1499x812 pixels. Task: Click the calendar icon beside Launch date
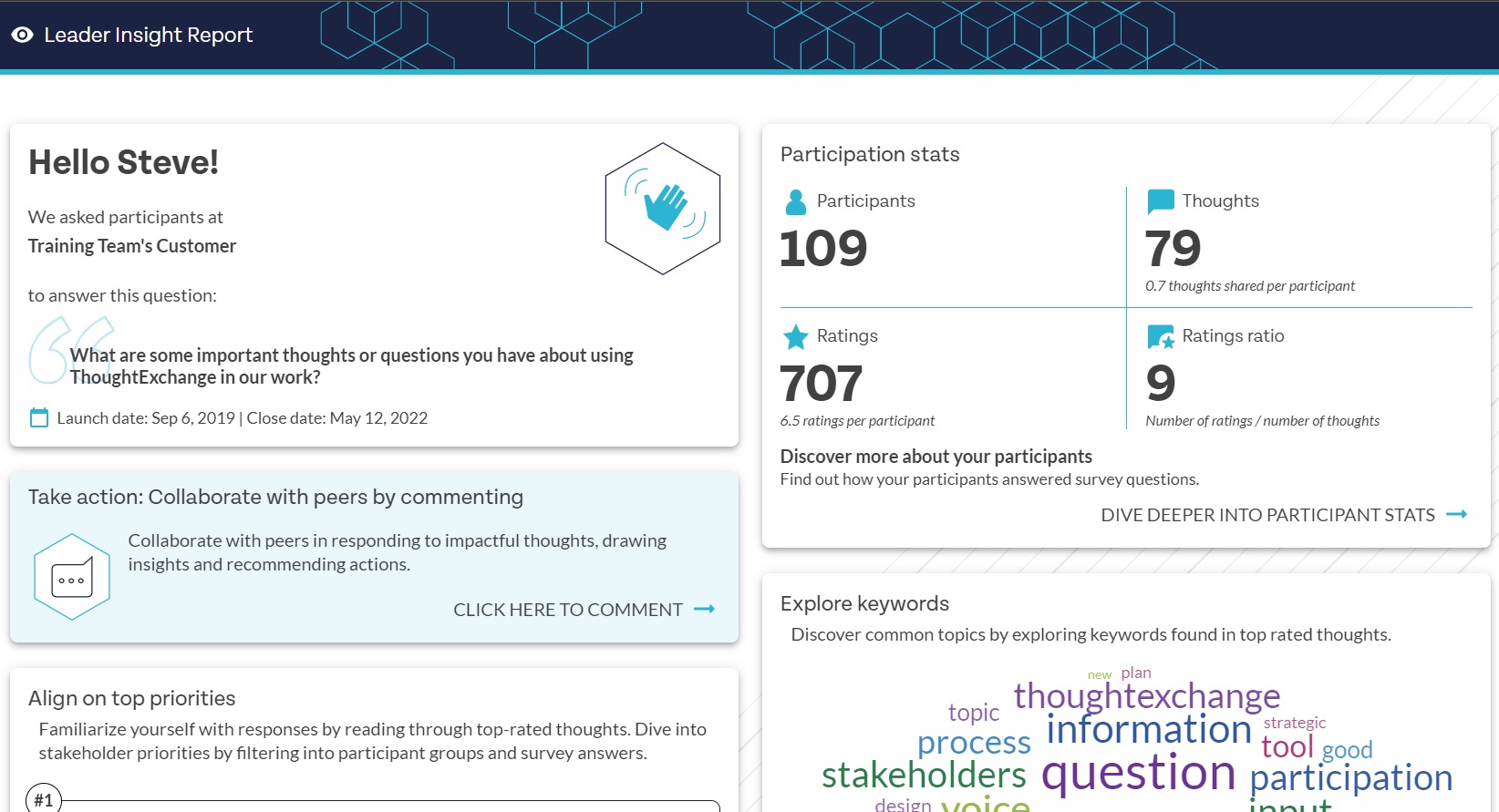(x=39, y=418)
